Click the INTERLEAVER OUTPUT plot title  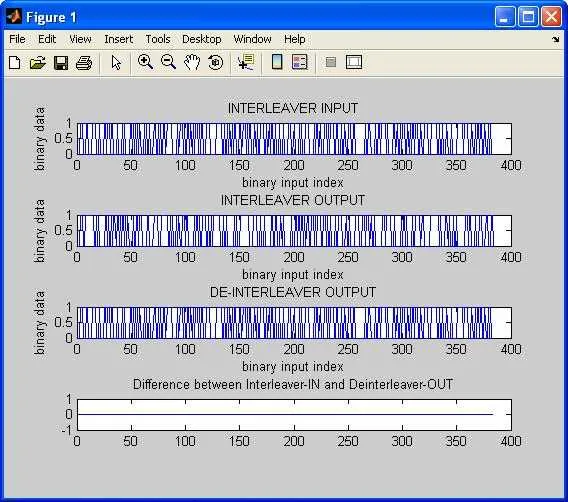click(293, 200)
